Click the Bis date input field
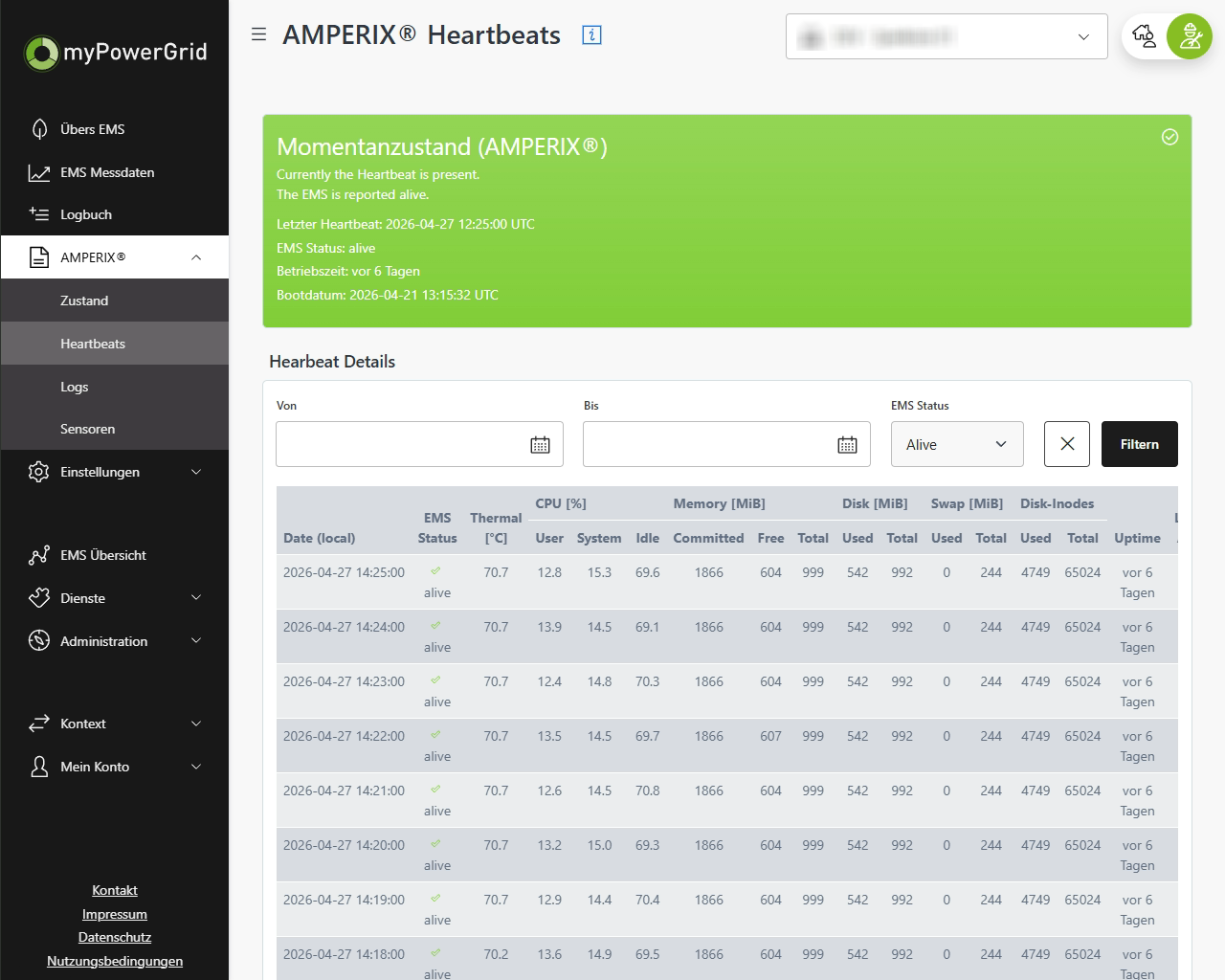 (726, 444)
